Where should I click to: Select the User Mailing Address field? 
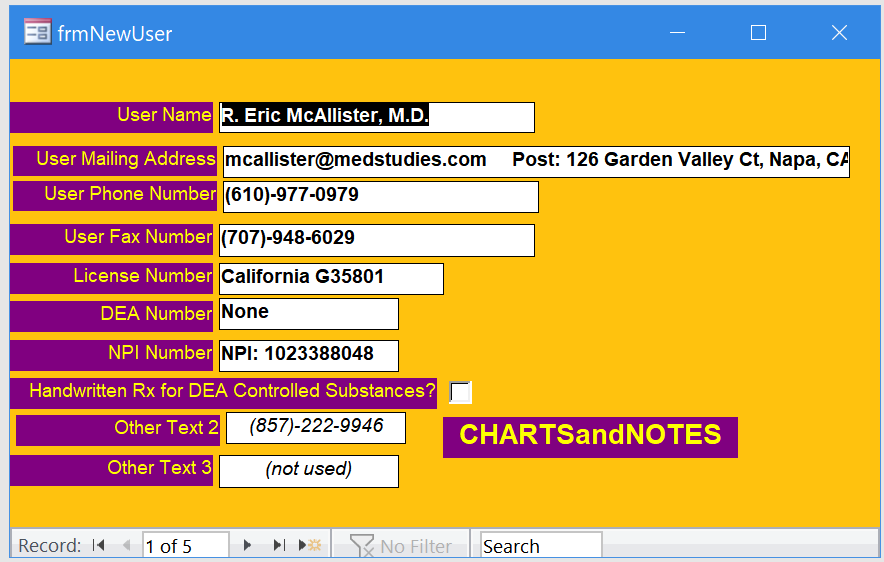[536, 161]
